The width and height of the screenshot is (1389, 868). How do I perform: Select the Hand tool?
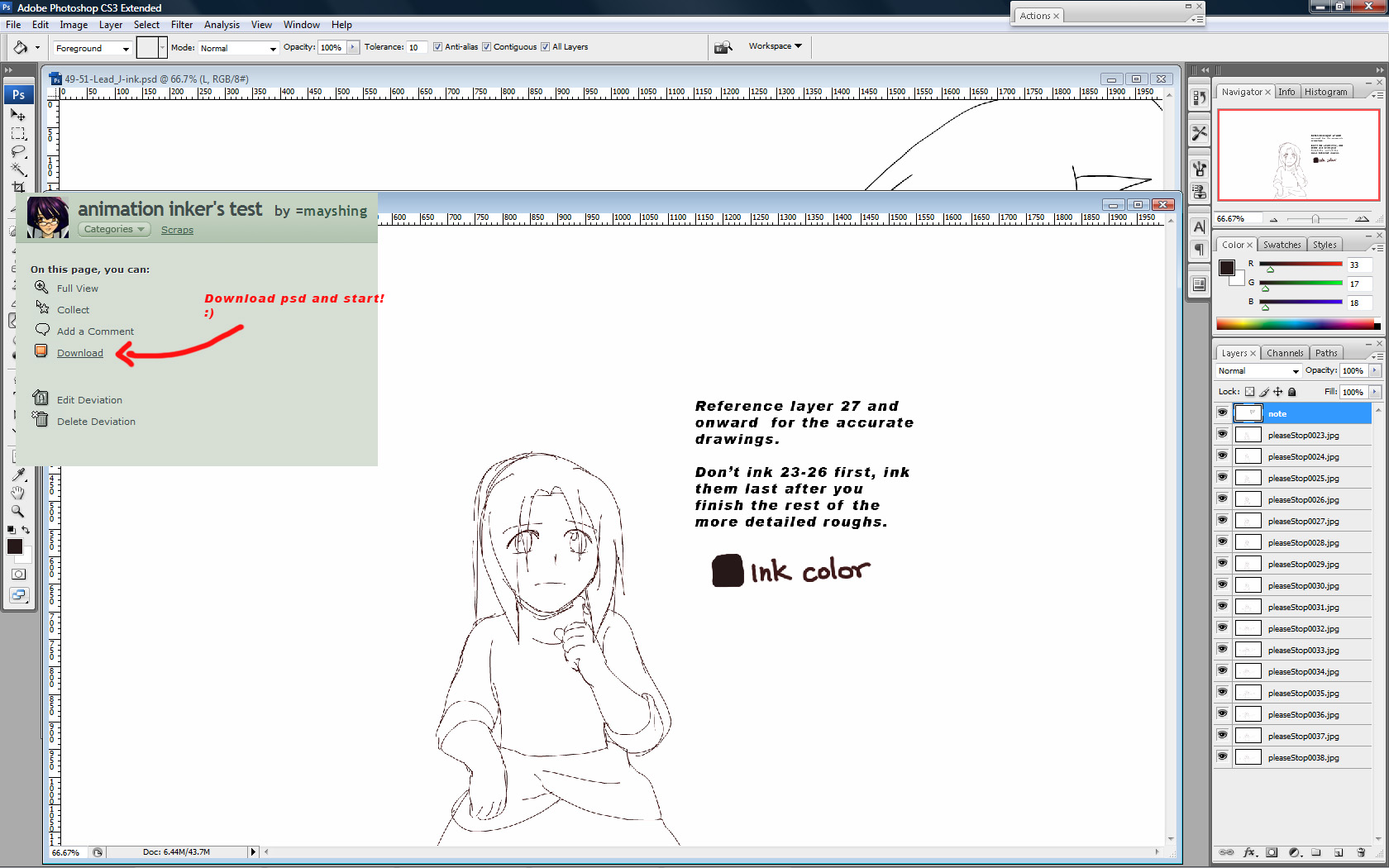[18, 493]
